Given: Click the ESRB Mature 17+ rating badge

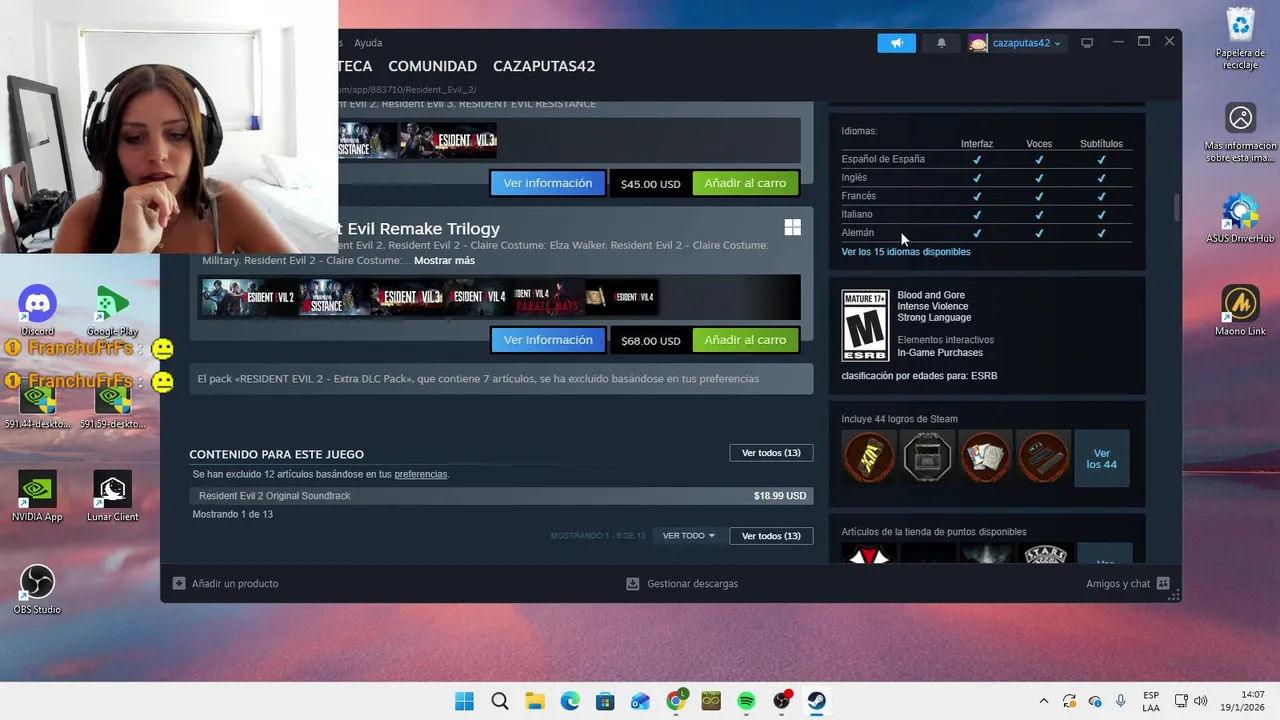Looking at the screenshot, I should [x=865, y=326].
